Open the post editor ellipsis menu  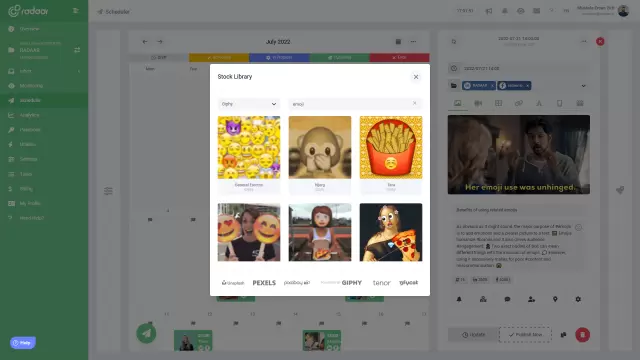tap(584, 42)
